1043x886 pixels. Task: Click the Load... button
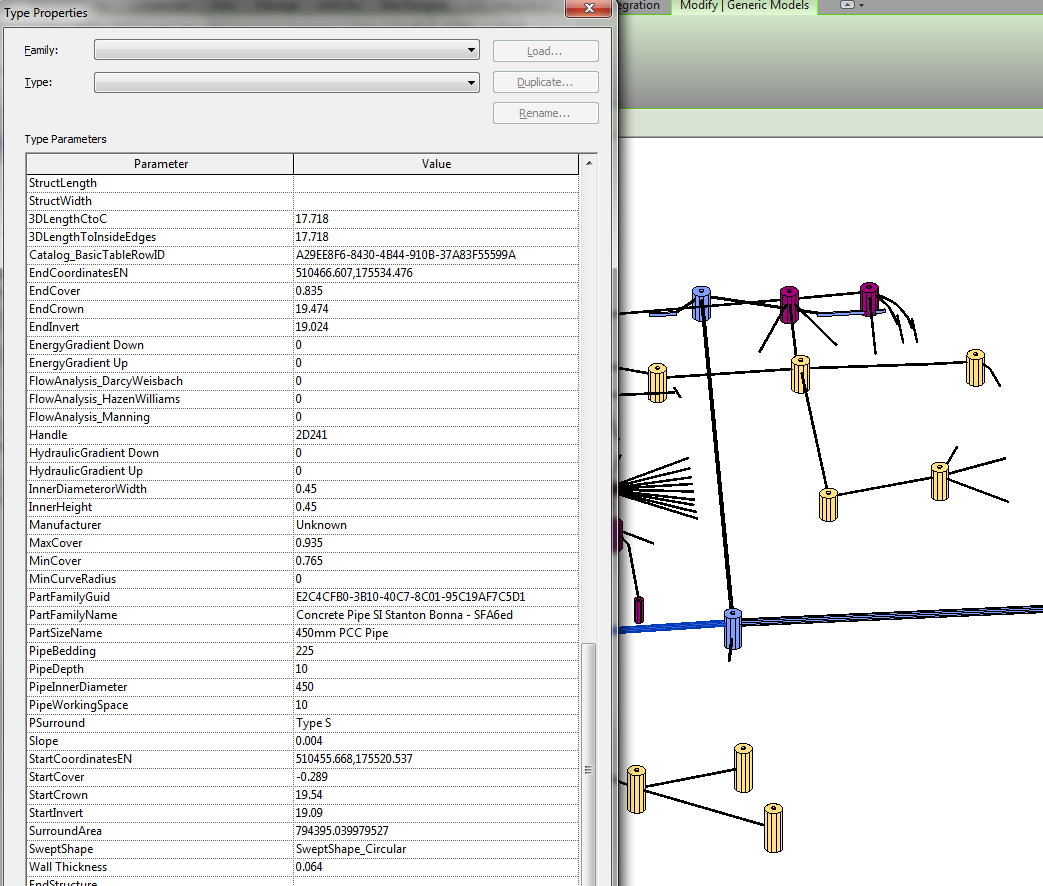tap(545, 51)
